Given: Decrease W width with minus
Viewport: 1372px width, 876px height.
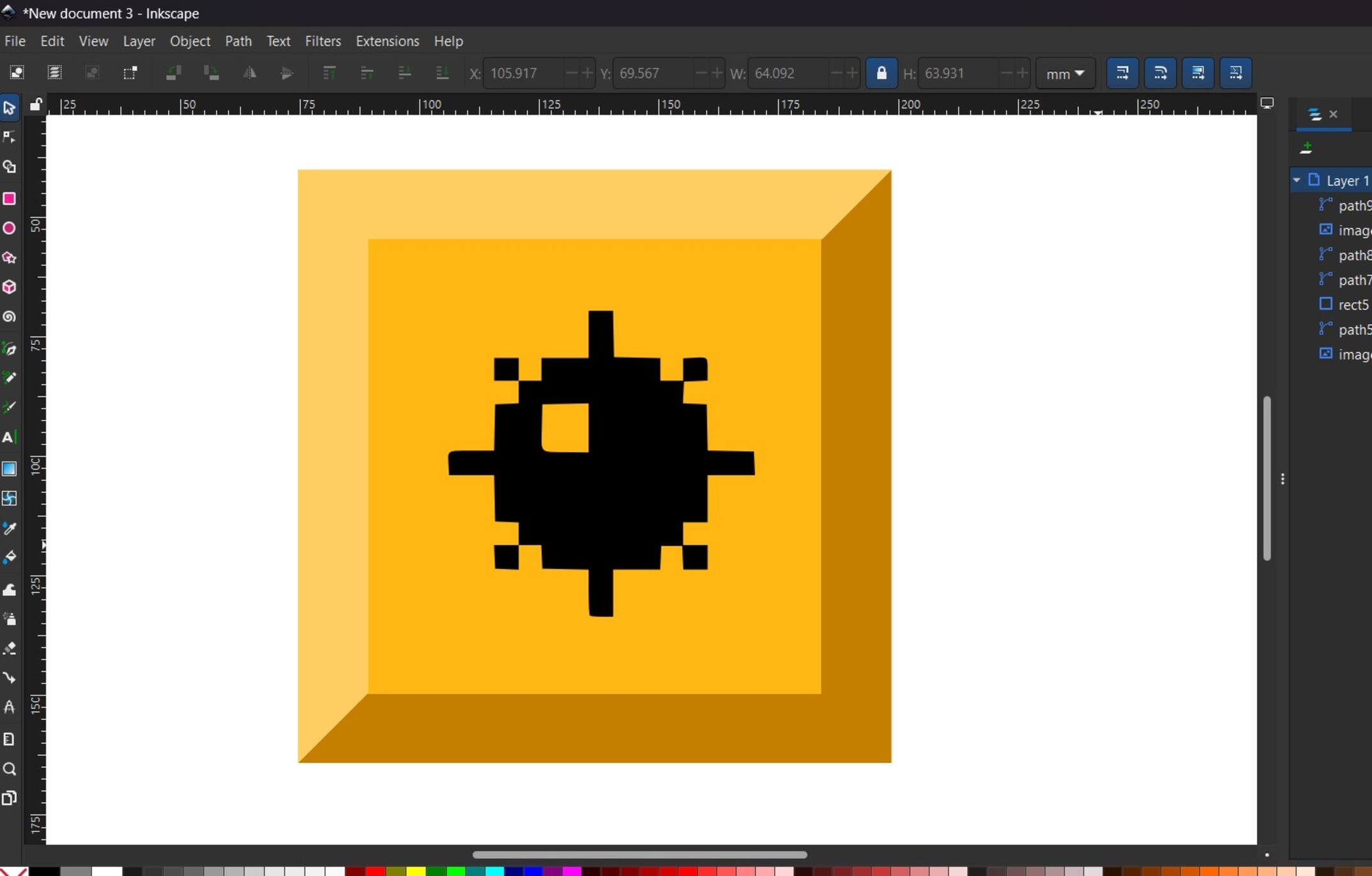Looking at the screenshot, I should (836, 73).
